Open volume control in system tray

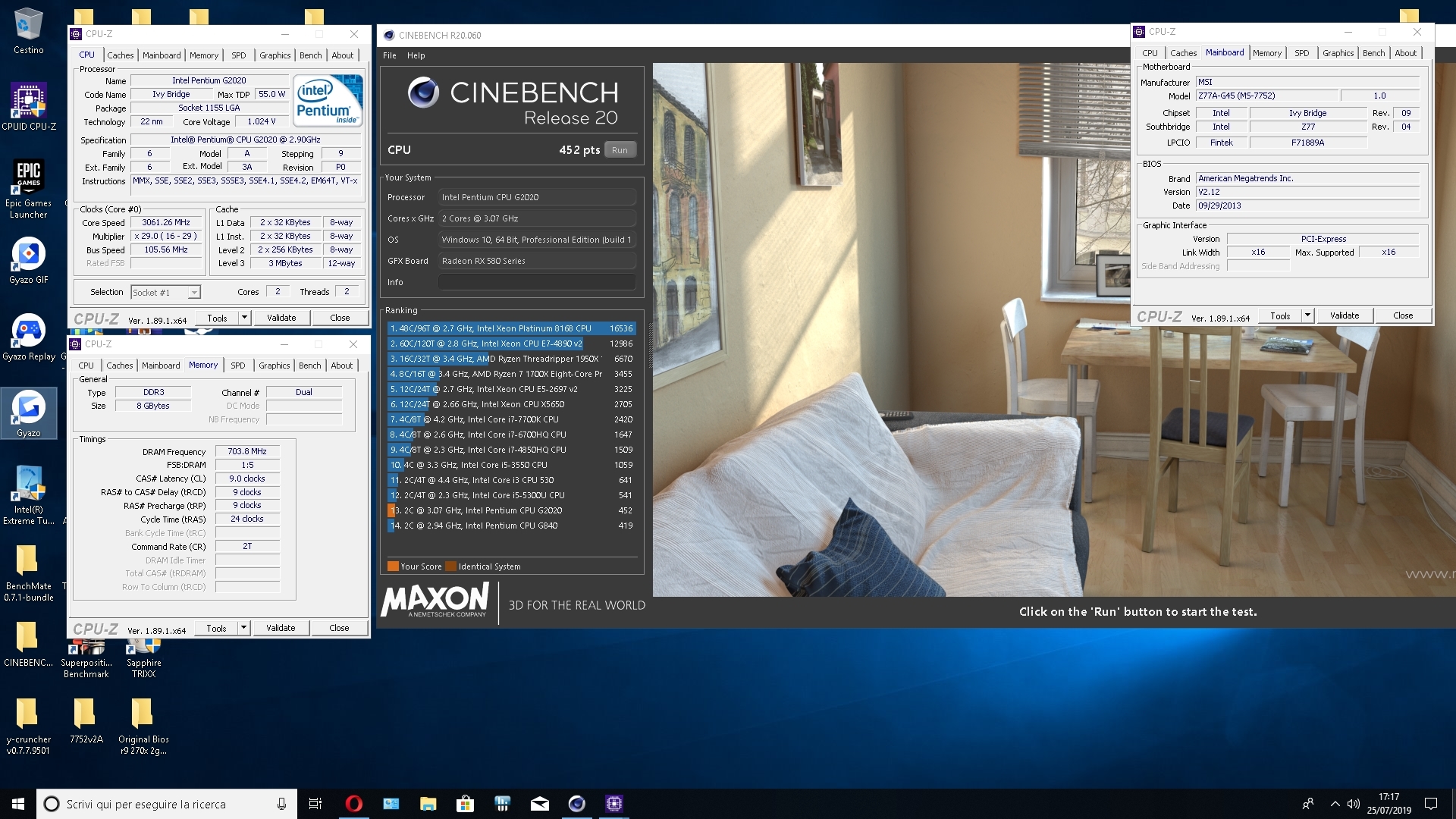[1353, 804]
